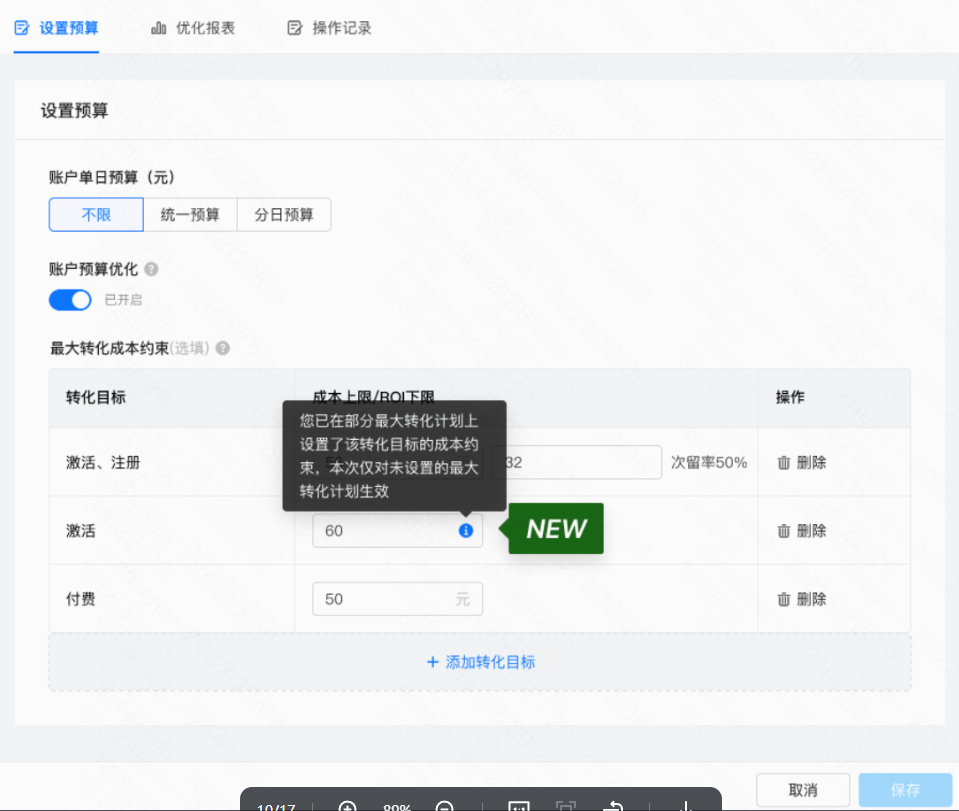The height and width of the screenshot is (811, 959).
Task: Click the zoom out icon on the bottom toolbar
Action: tap(444, 806)
